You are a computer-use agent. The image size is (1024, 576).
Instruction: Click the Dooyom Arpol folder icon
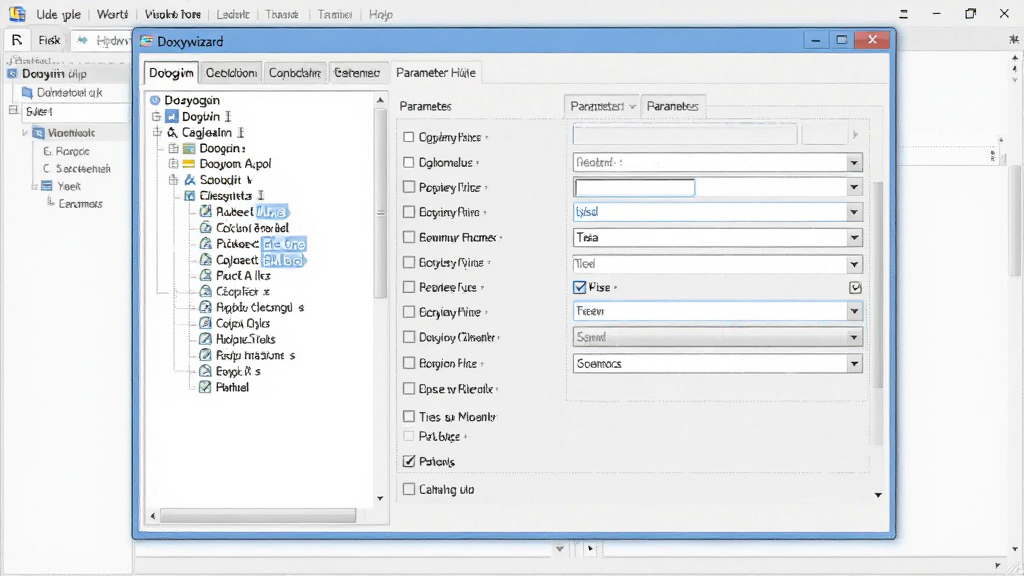189,164
